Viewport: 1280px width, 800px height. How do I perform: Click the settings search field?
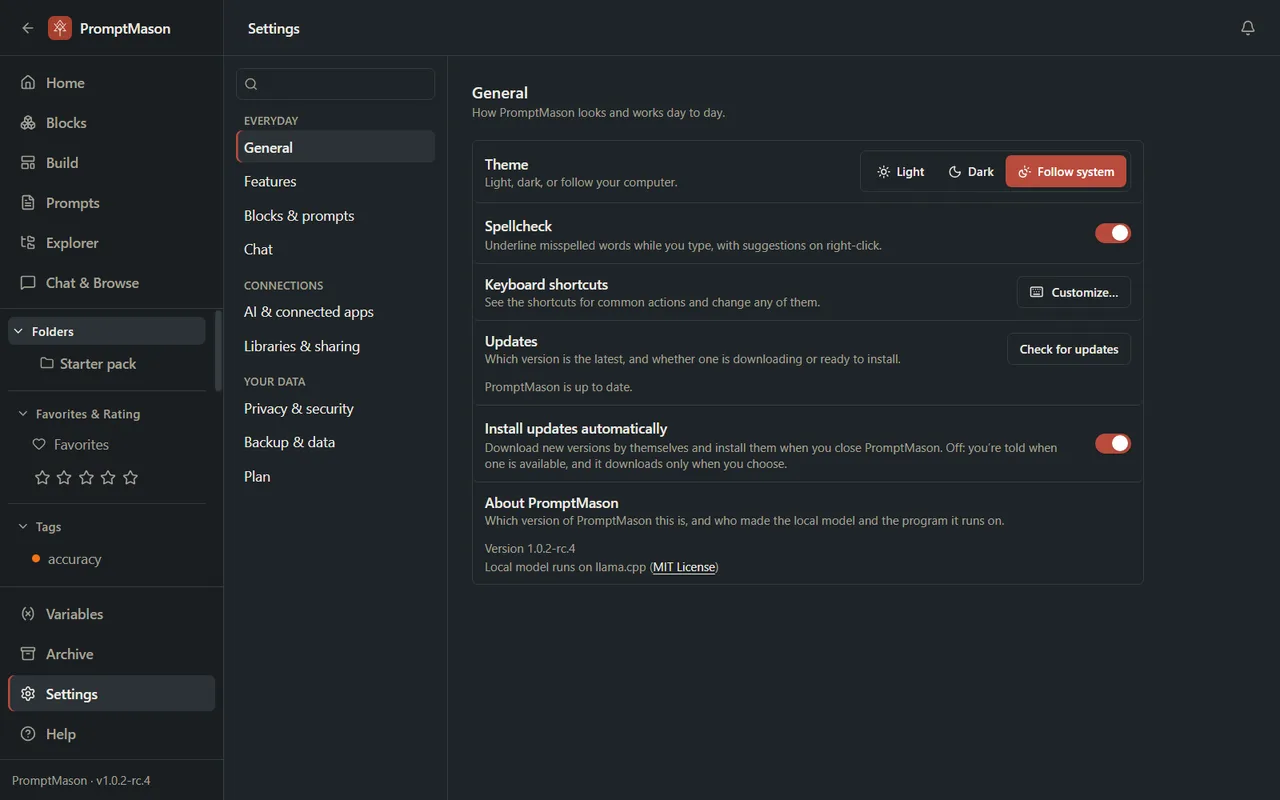(x=335, y=84)
